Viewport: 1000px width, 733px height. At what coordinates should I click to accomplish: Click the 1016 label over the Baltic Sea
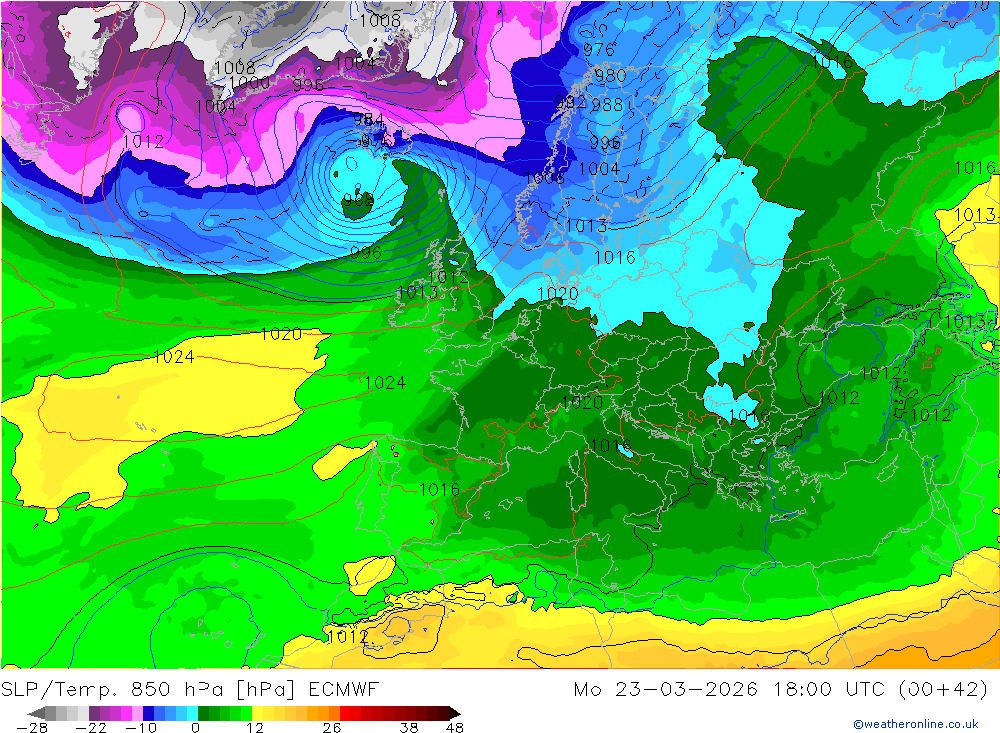pos(615,258)
